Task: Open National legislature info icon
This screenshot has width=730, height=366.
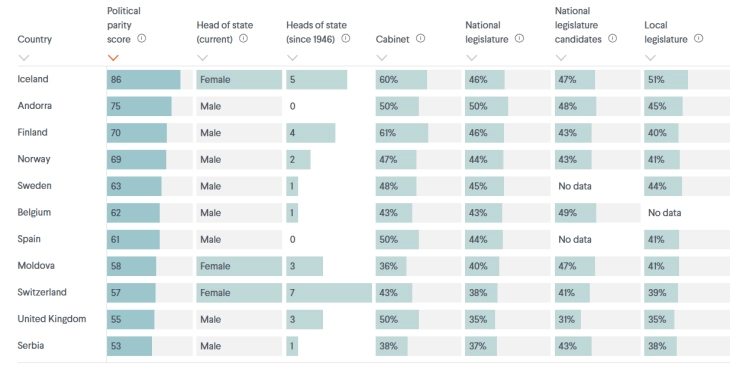Action: (x=519, y=39)
